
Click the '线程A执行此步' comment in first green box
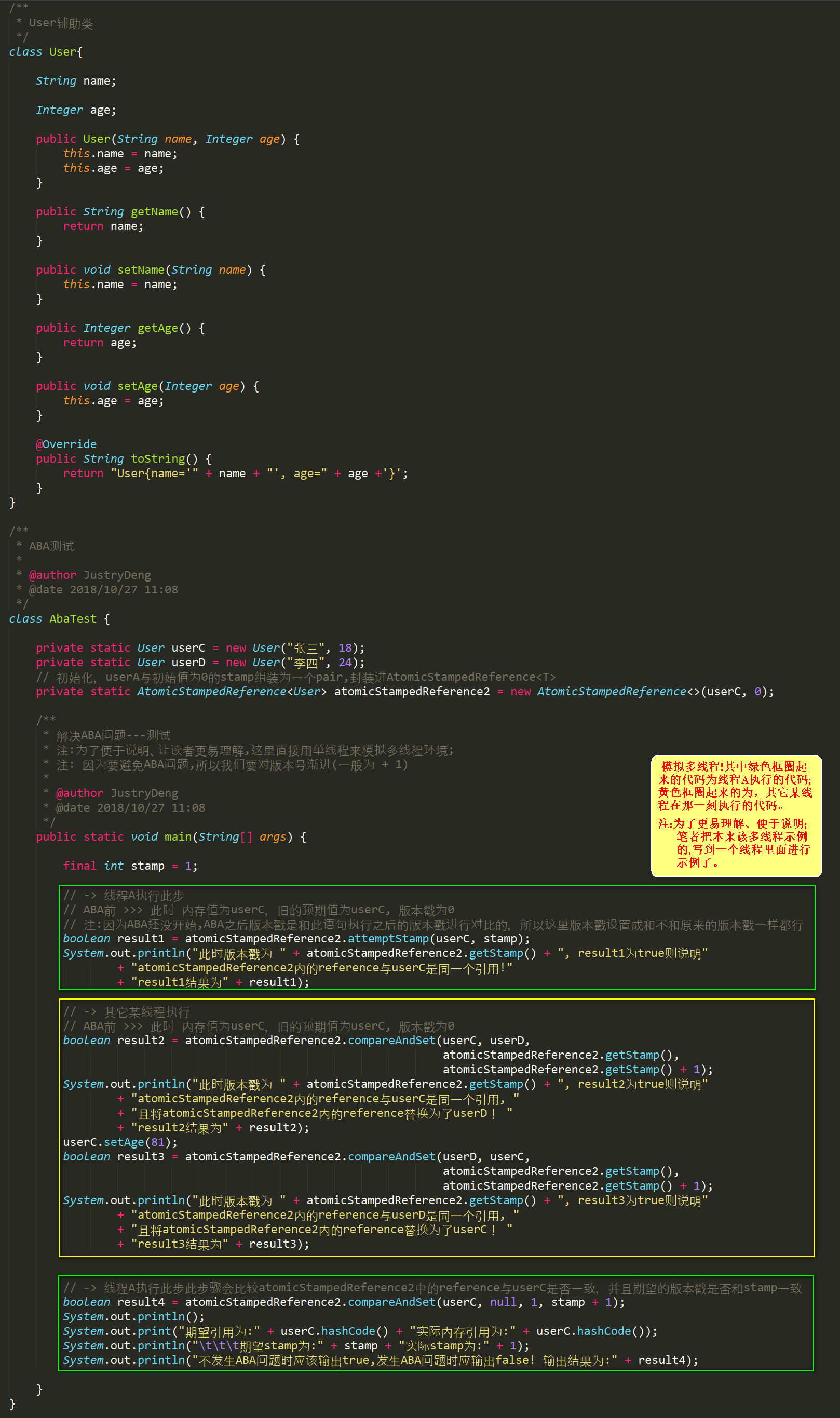click(x=124, y=896)
